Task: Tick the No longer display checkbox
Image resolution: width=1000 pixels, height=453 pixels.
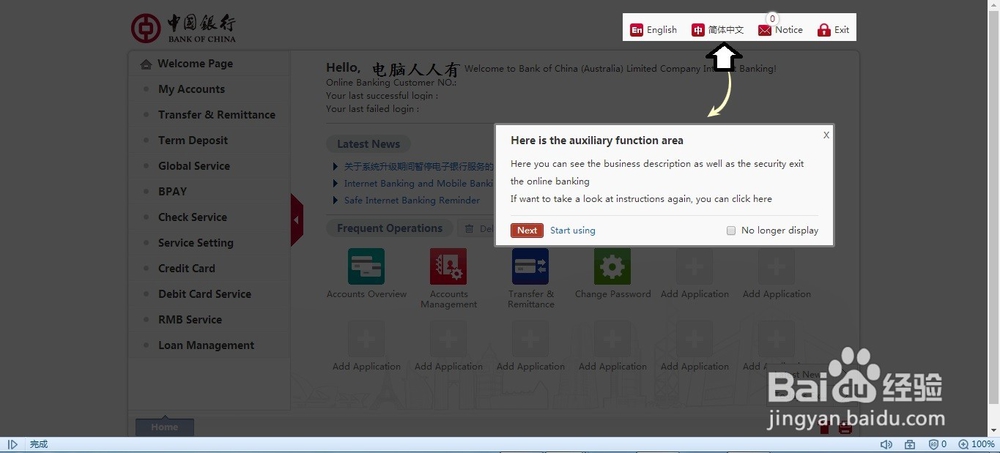Action: (732, 230)
